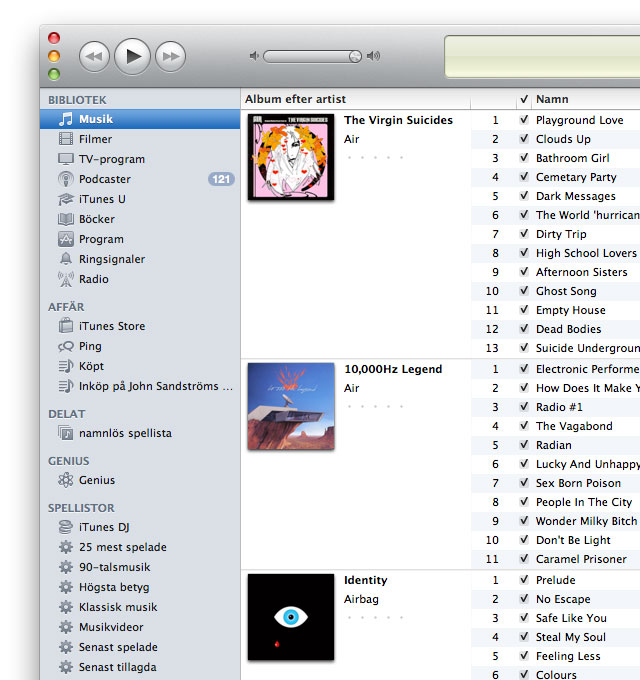
Task: Click rating dots under 10,000Hz Legend
Action: click(x=376, y=406)
